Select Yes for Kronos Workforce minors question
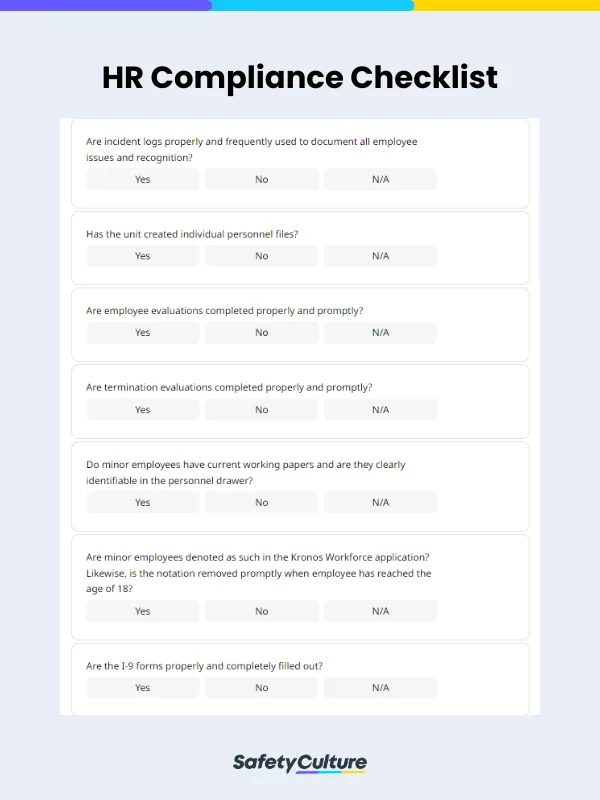 coord(142,611)
